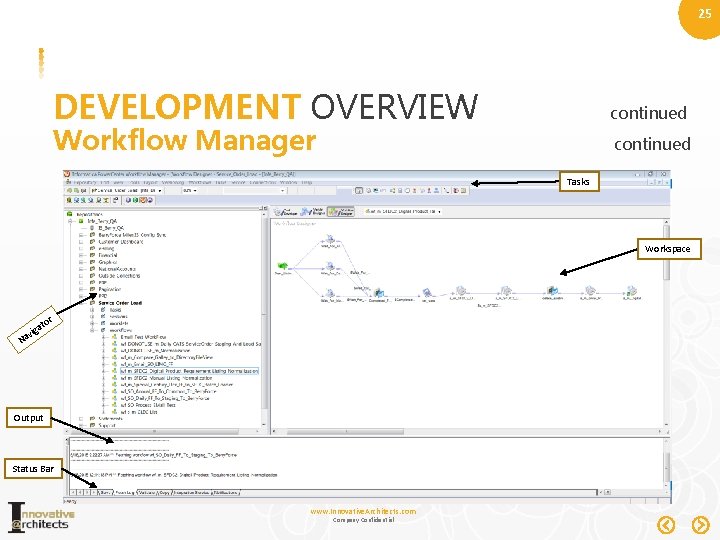Image resolution: width=720 pixels, height=540 pixels.
Task: Go to the next slide arrow
Action: point(700,525)
